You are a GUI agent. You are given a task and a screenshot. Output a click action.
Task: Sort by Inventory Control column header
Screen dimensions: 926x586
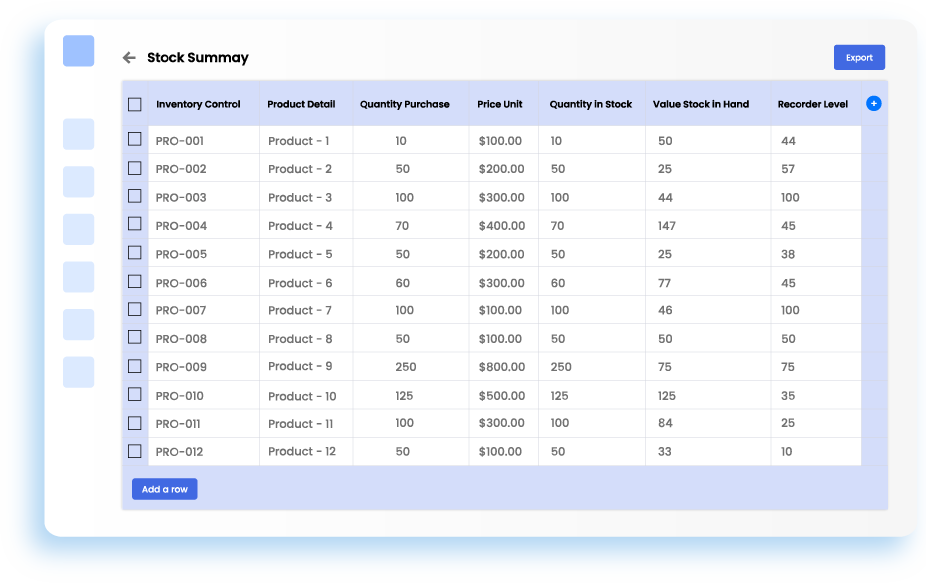click(x=198, y=104)
